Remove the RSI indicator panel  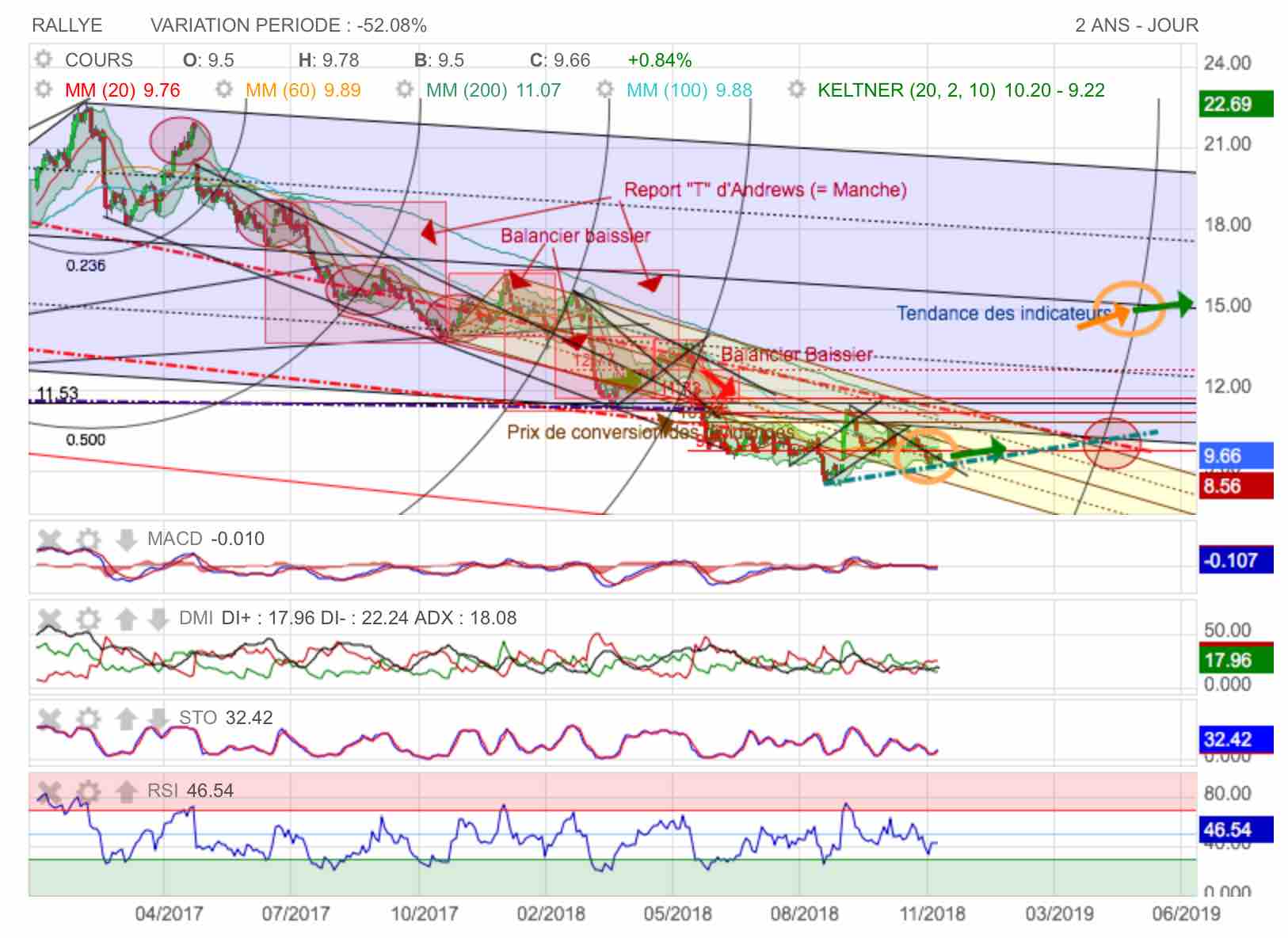(x=50, y=791)
